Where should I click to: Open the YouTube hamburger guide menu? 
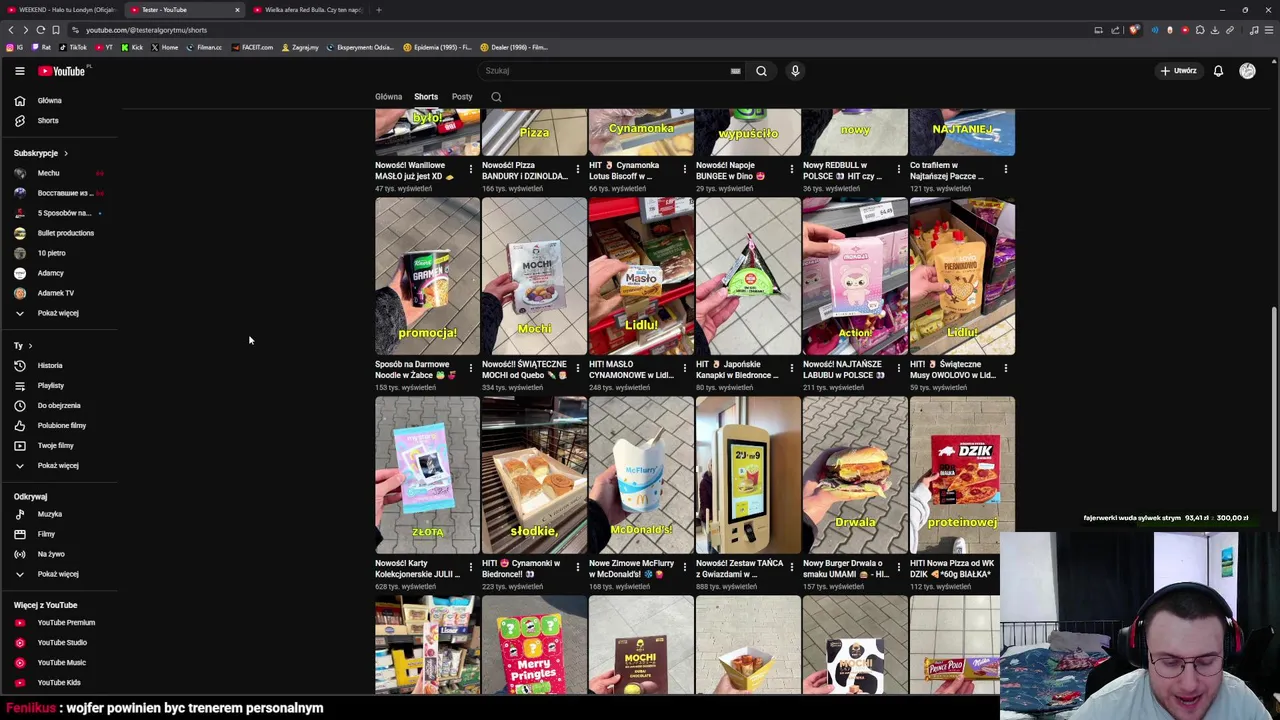(x=19, y=71)
